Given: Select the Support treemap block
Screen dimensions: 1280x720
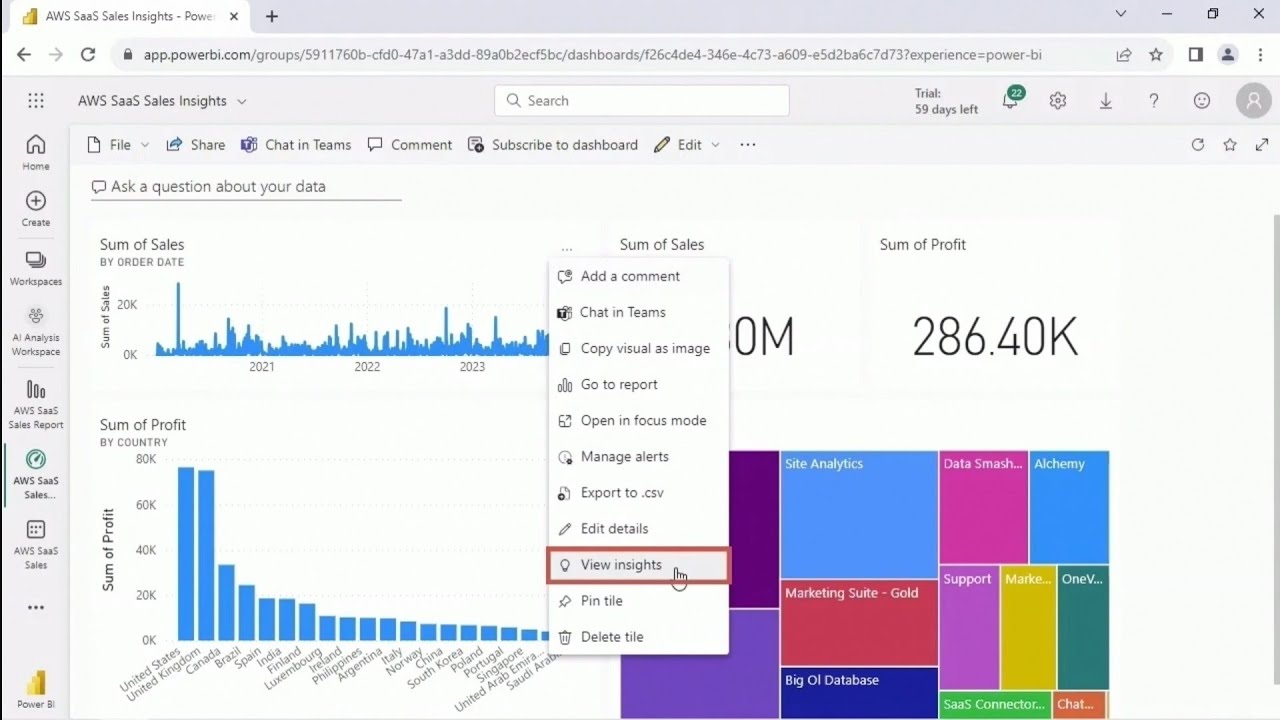Looking at the screenshot, I should tap(969, 627).
